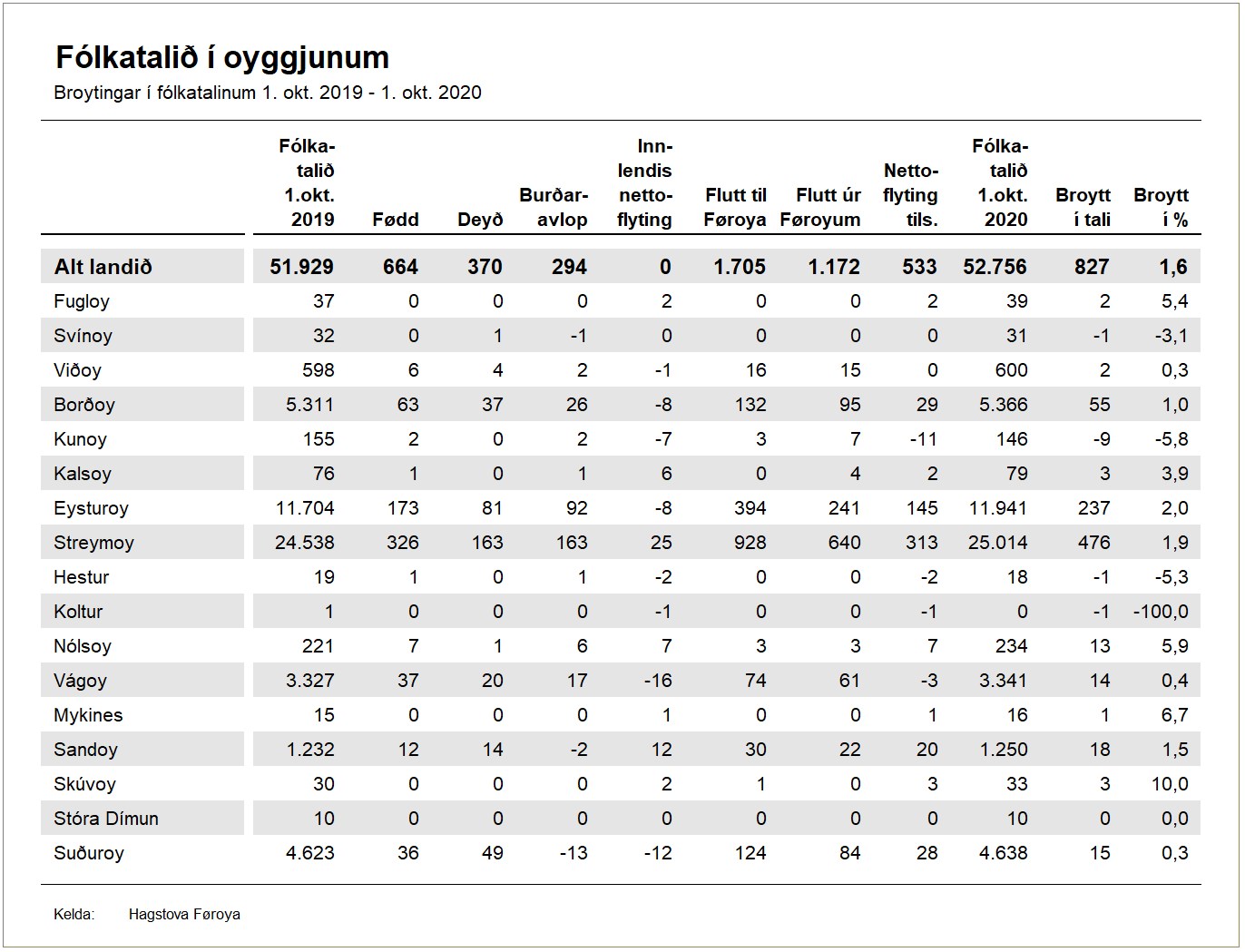This screenshot has width=1245, height=952.
Task: Select the Eysturoy row label
Action: point(91,508)
